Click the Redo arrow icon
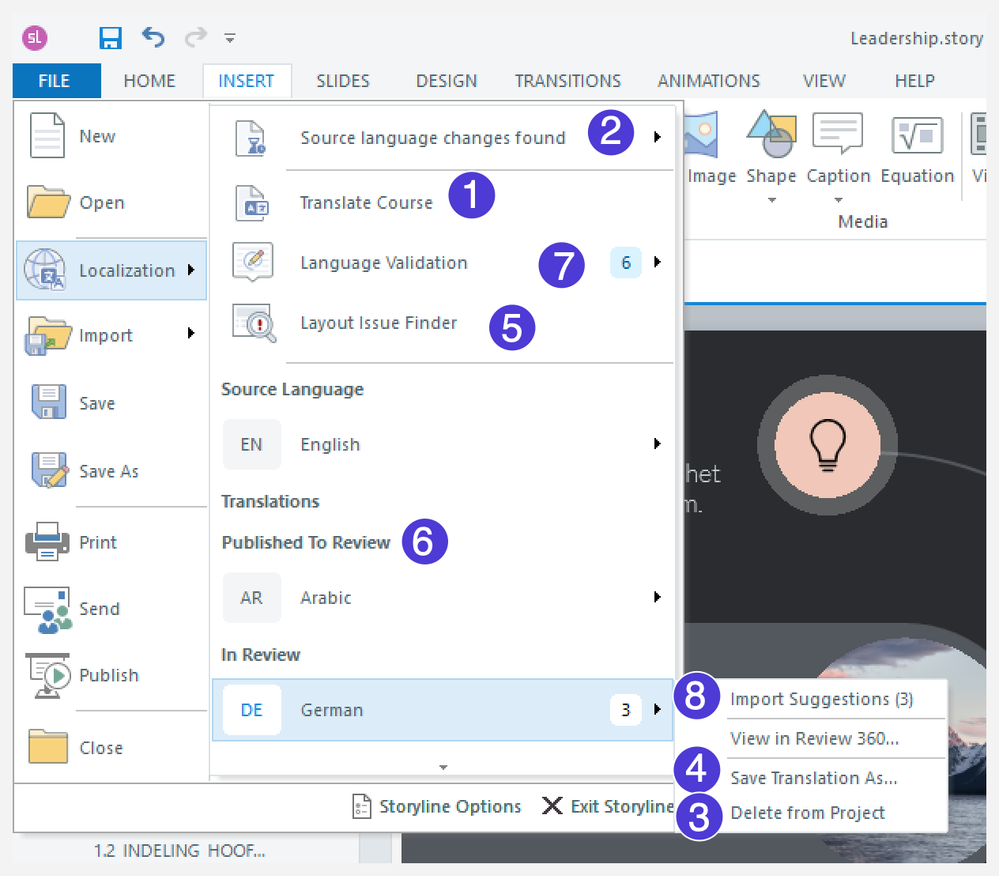 click(x=196, y=37)
